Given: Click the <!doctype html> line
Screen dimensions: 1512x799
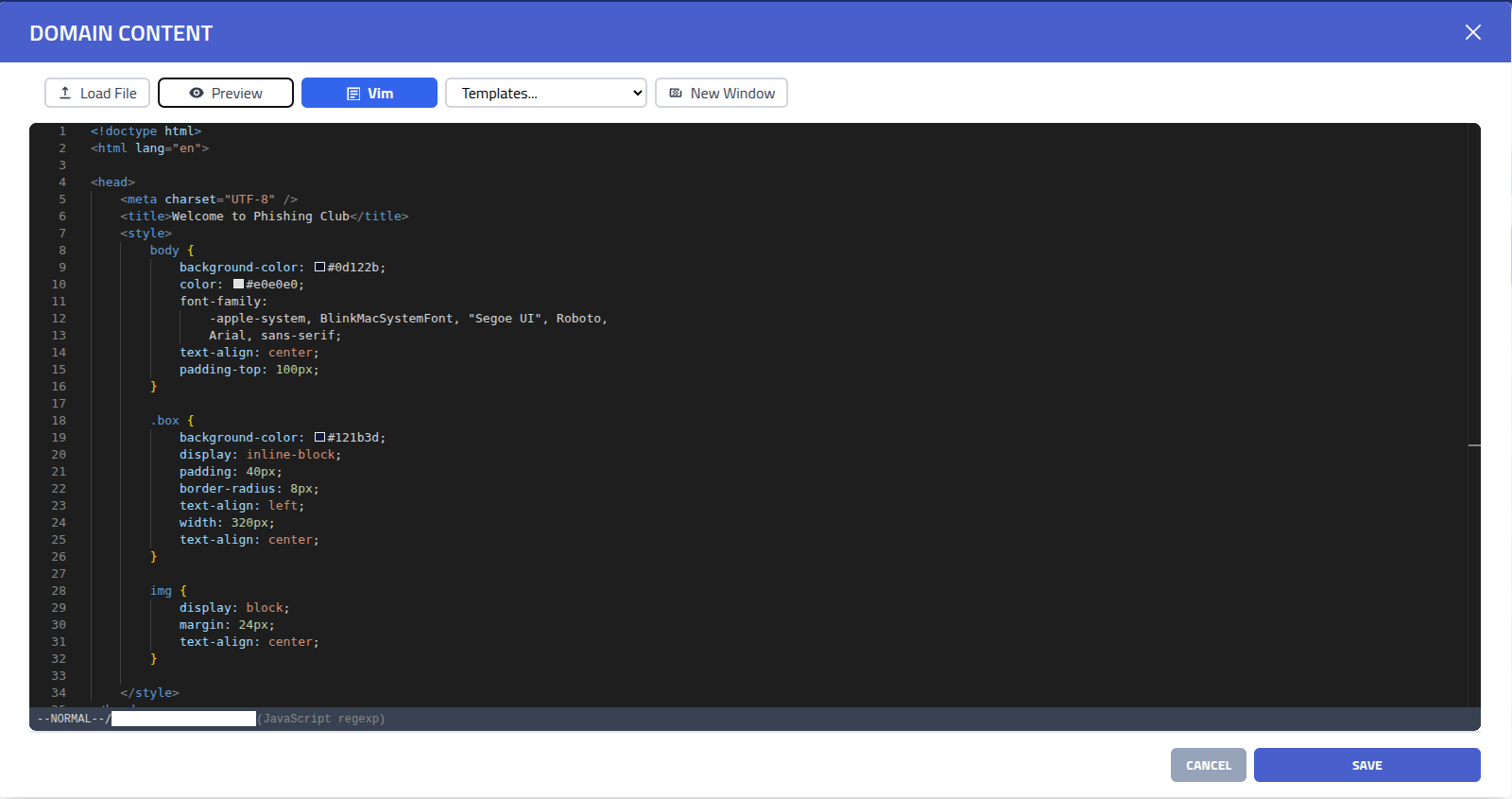Looking at the screenshot, I should pyautogui.click(x=146, y=131).
